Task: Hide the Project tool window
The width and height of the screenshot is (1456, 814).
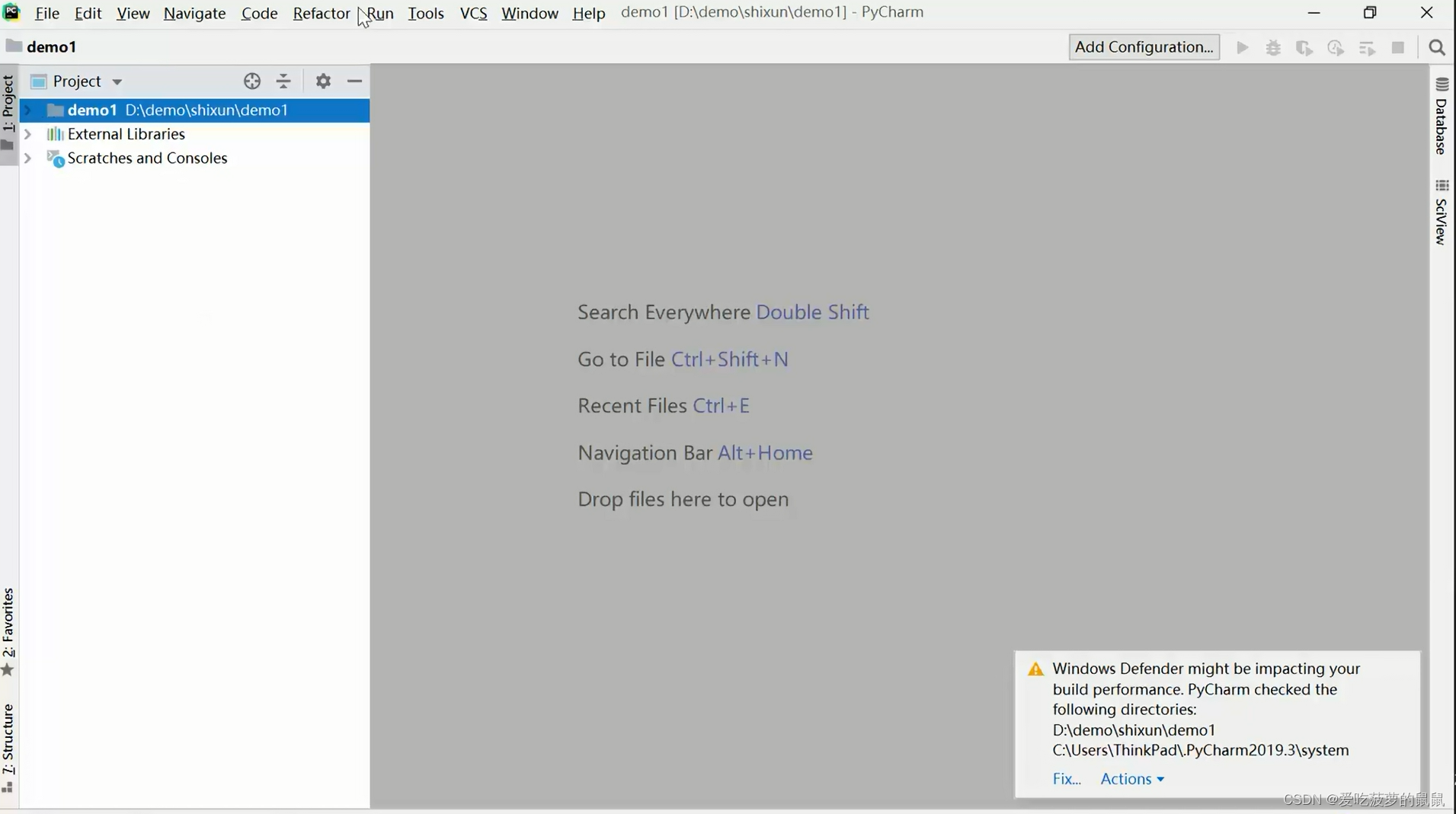Action: pos(354,81)
